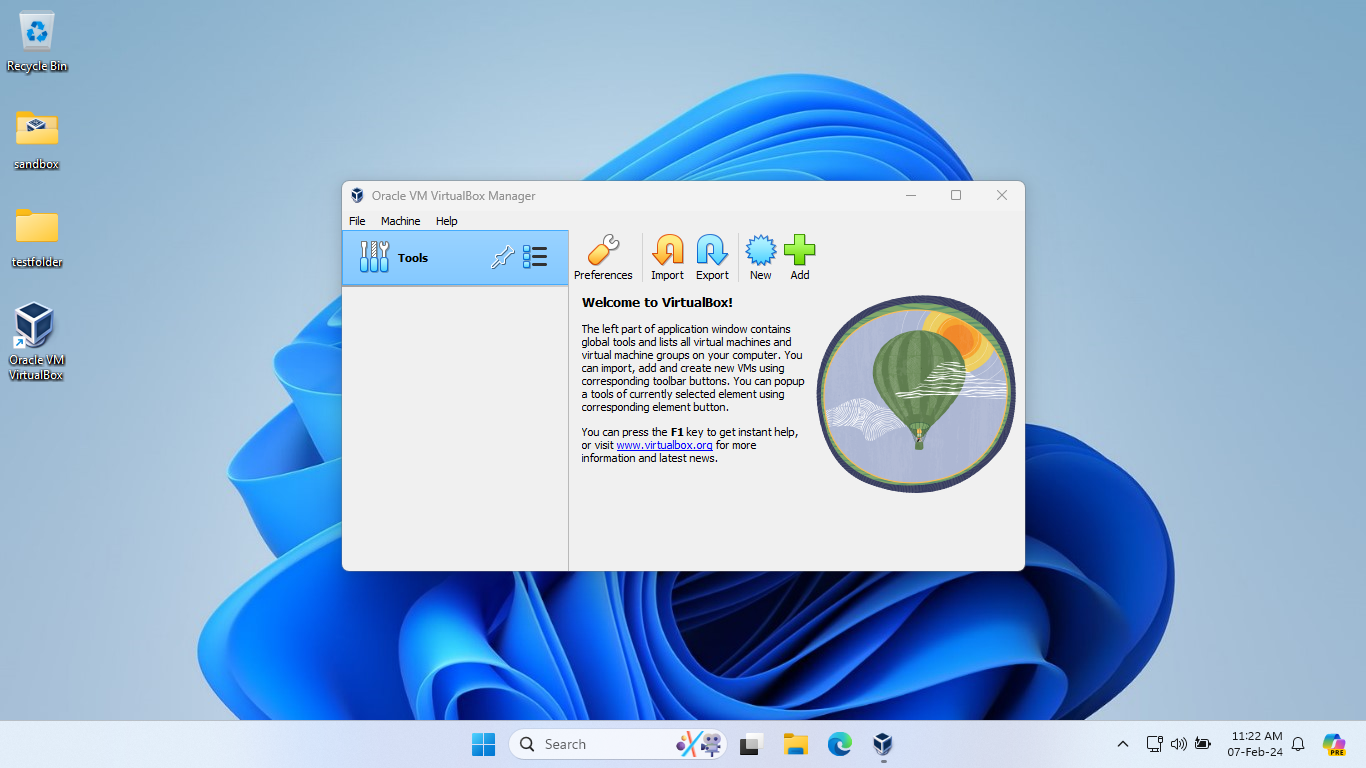1366x768 pixels.
Task: Open the Copilot preview icon
Action: 1334,744
